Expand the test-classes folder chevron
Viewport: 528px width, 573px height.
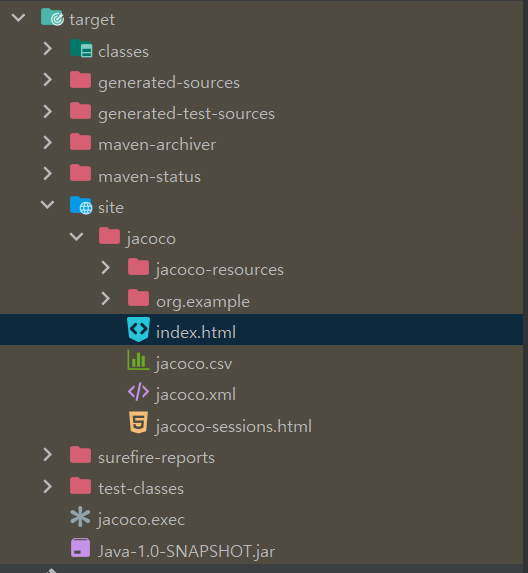point(48,486)
